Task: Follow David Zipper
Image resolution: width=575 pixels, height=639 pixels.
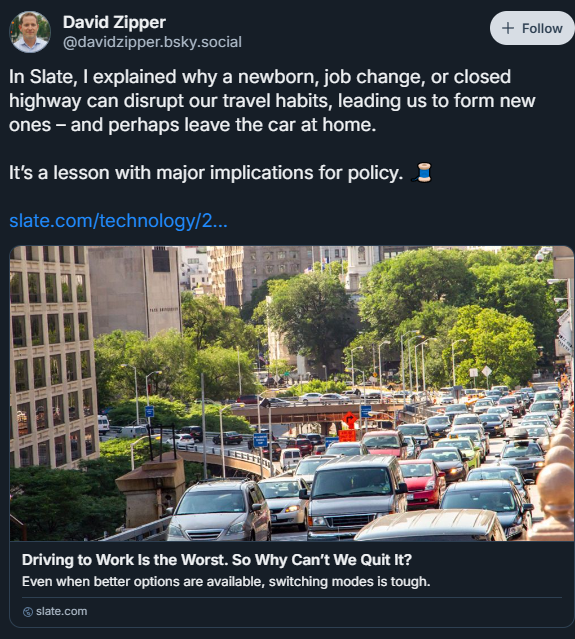Action: [x=532, y=28]
